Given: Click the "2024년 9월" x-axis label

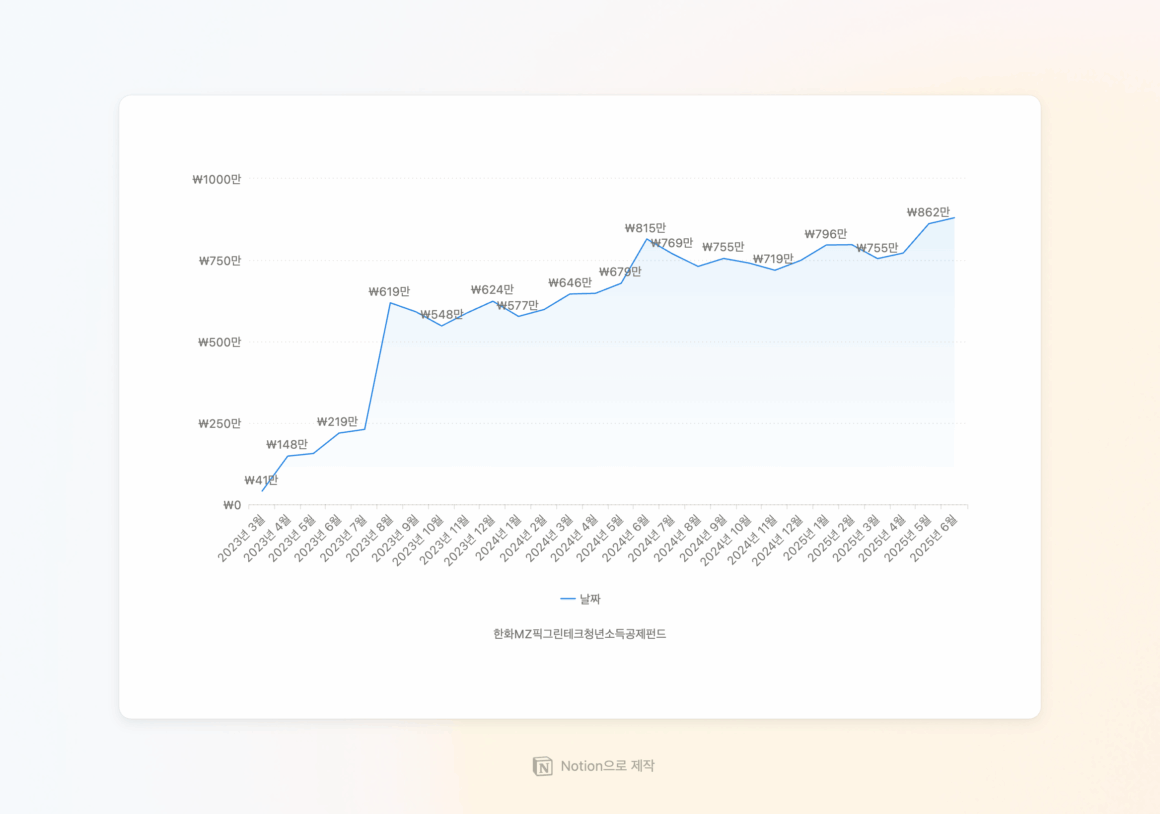Looking at the screenshot, I should [x=703, y=539].
